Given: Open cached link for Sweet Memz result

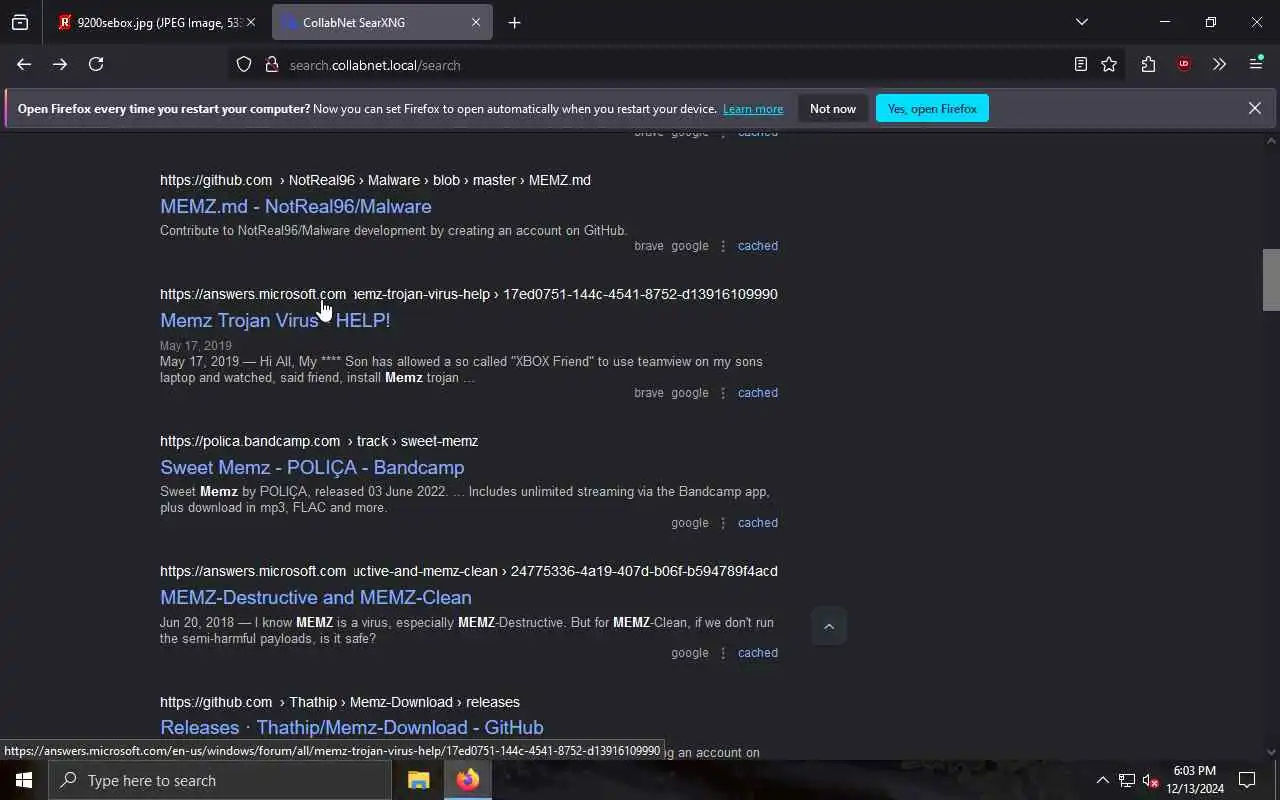Looking at the screenshot, I should 758,523.
